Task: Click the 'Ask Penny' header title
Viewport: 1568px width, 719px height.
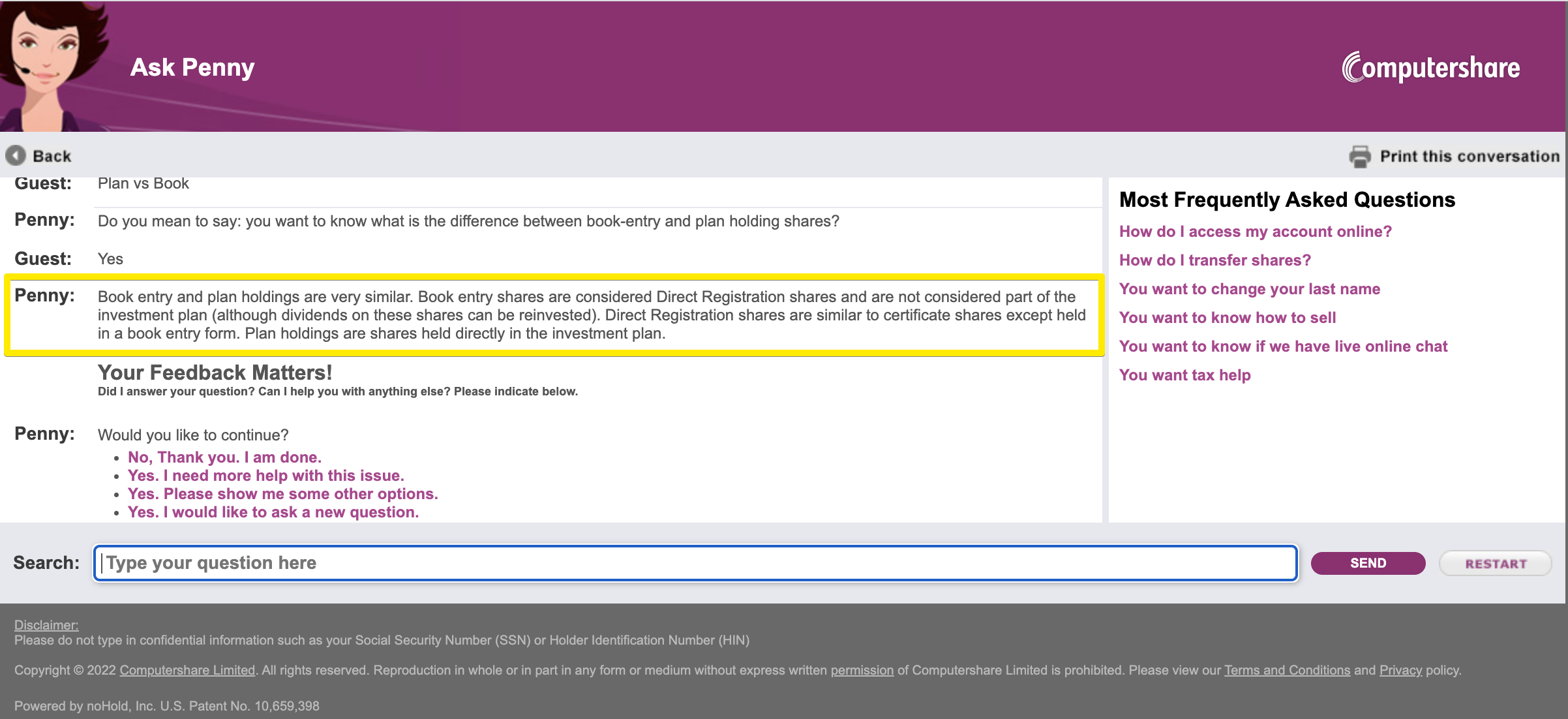Action: [x=192, y=67]
